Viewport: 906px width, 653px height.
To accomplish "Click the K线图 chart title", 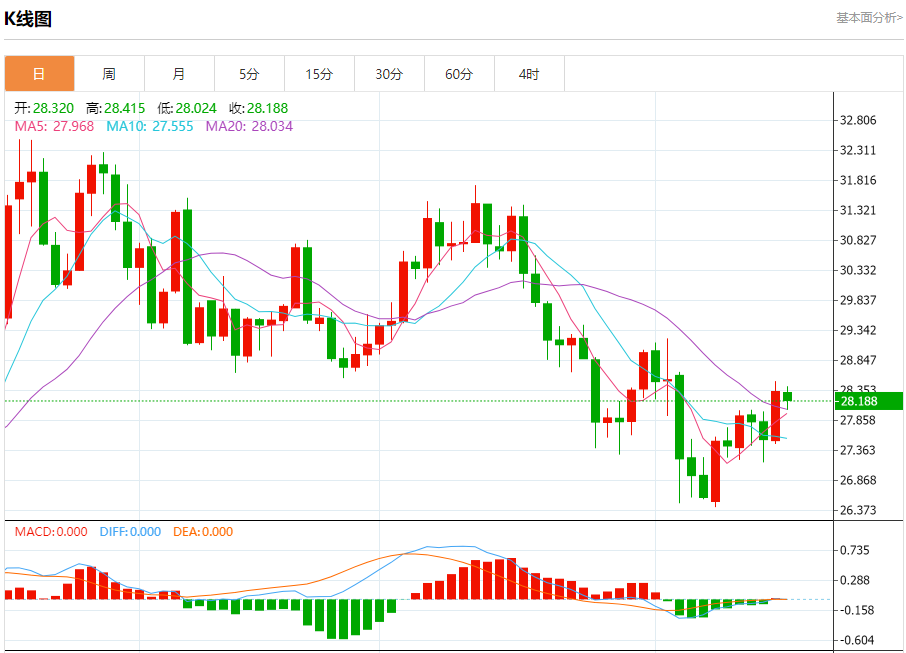I will point(28,19).
